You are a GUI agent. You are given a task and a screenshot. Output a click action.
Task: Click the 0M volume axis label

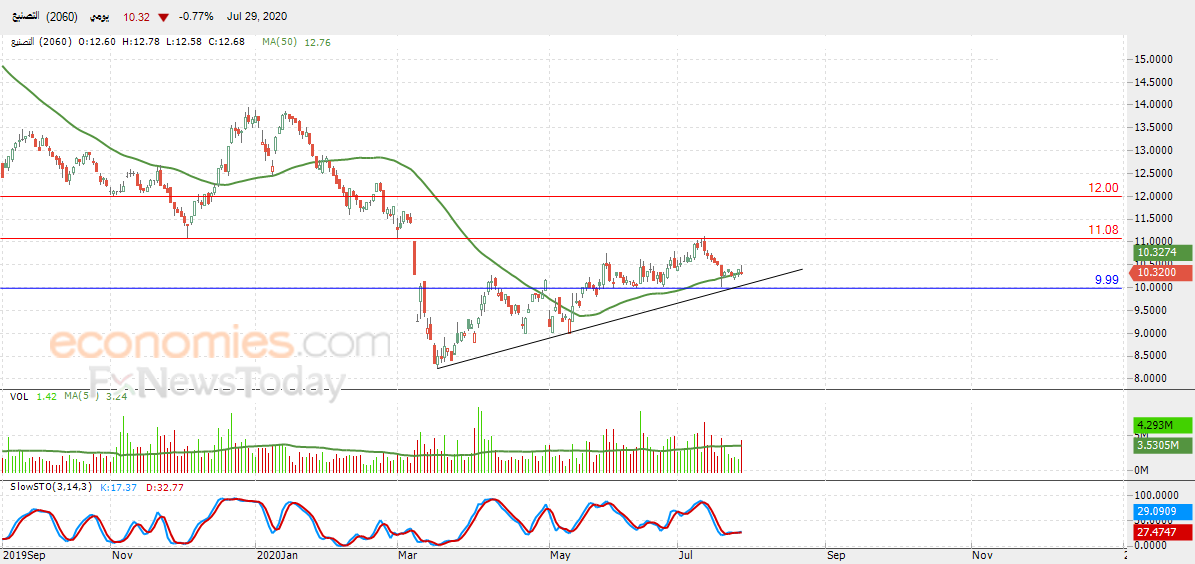[x=1142, y=471]
